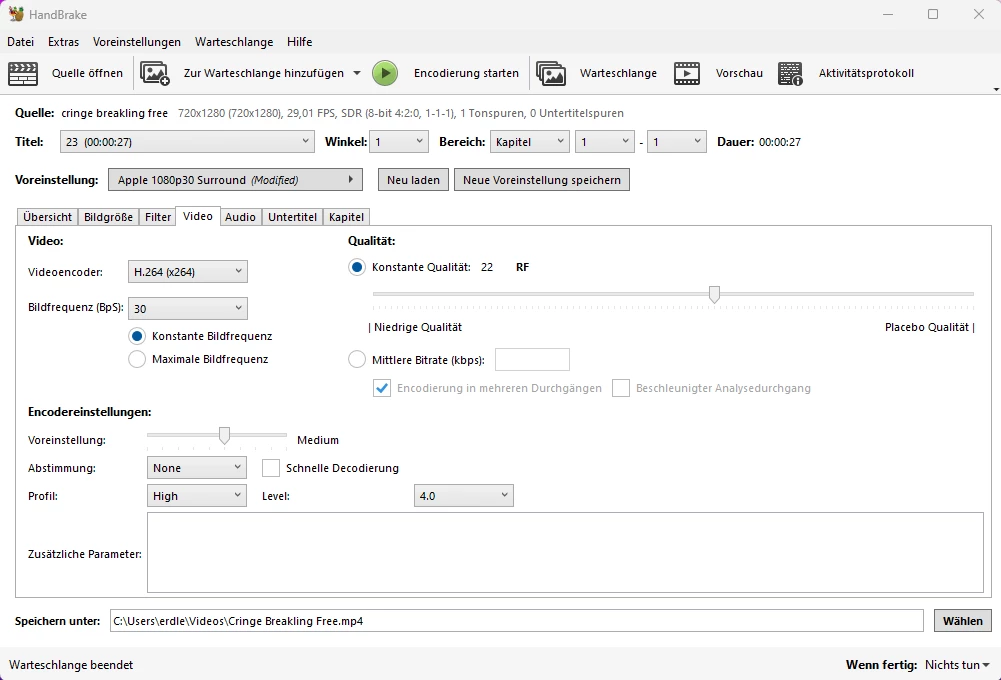Screen dimensions: 1001x680
Task: Select Konstante Bildfrequenz radio button
Action: click(137, 336)
